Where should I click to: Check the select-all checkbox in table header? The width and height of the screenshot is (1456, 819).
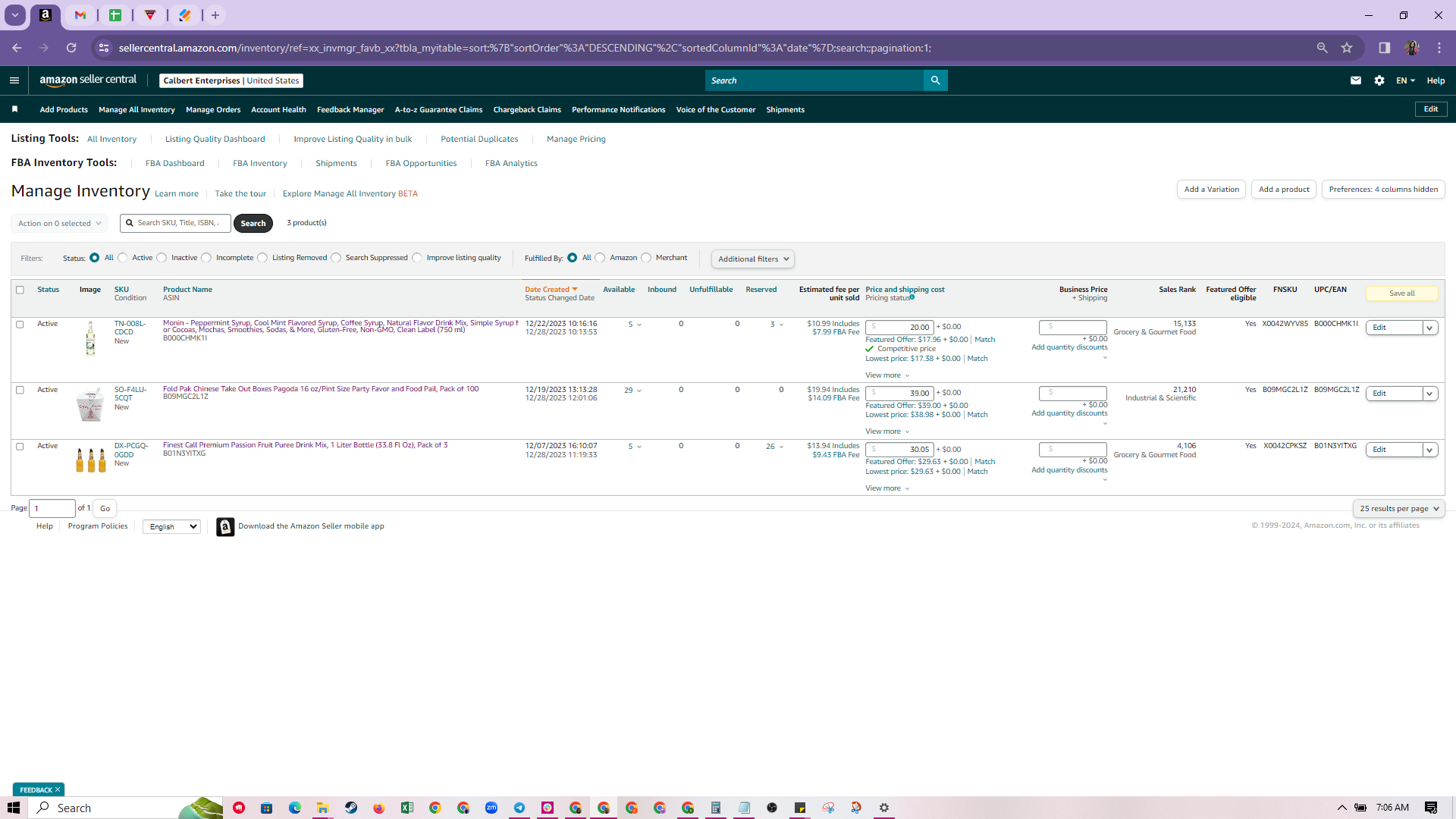[20, 290]
